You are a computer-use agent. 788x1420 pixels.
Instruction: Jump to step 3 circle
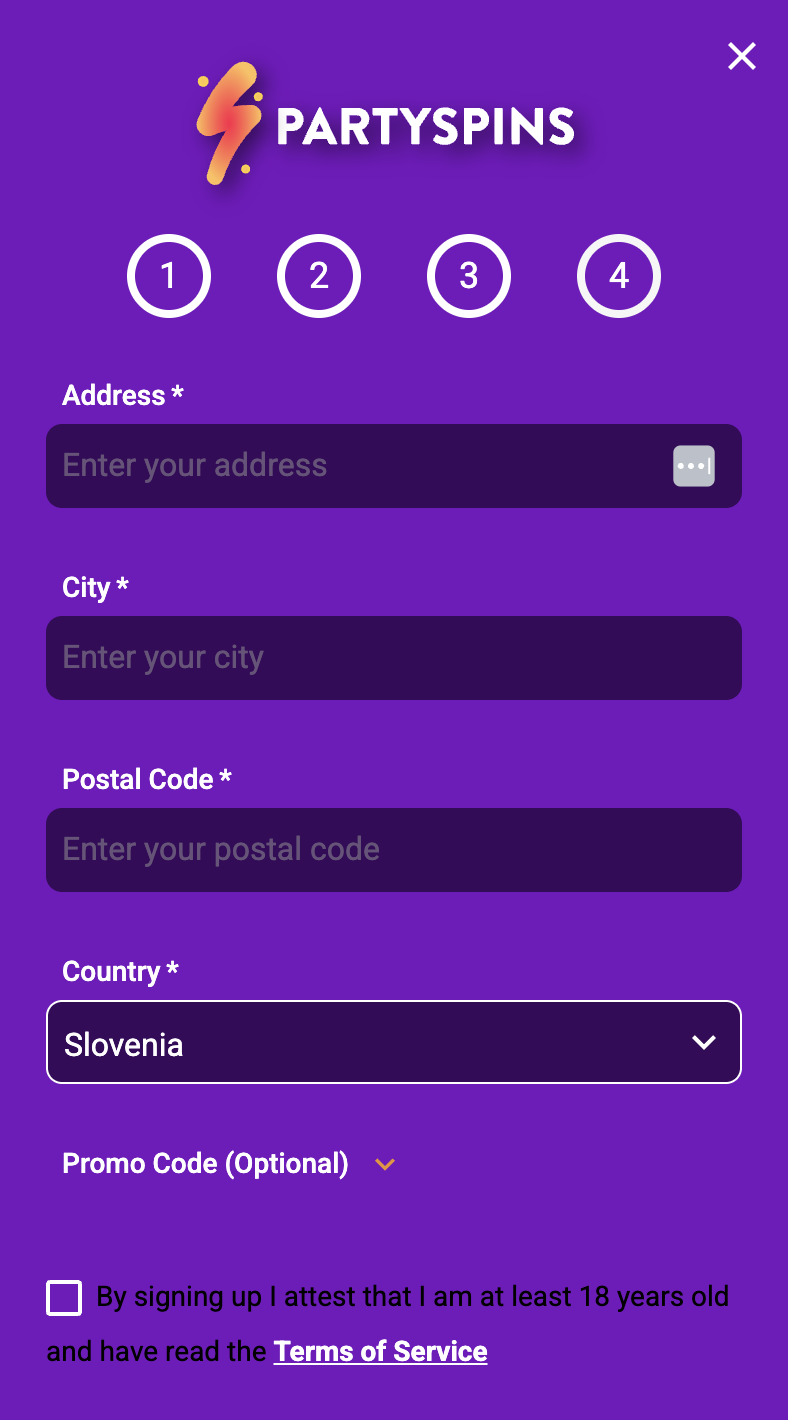(469, 276)
